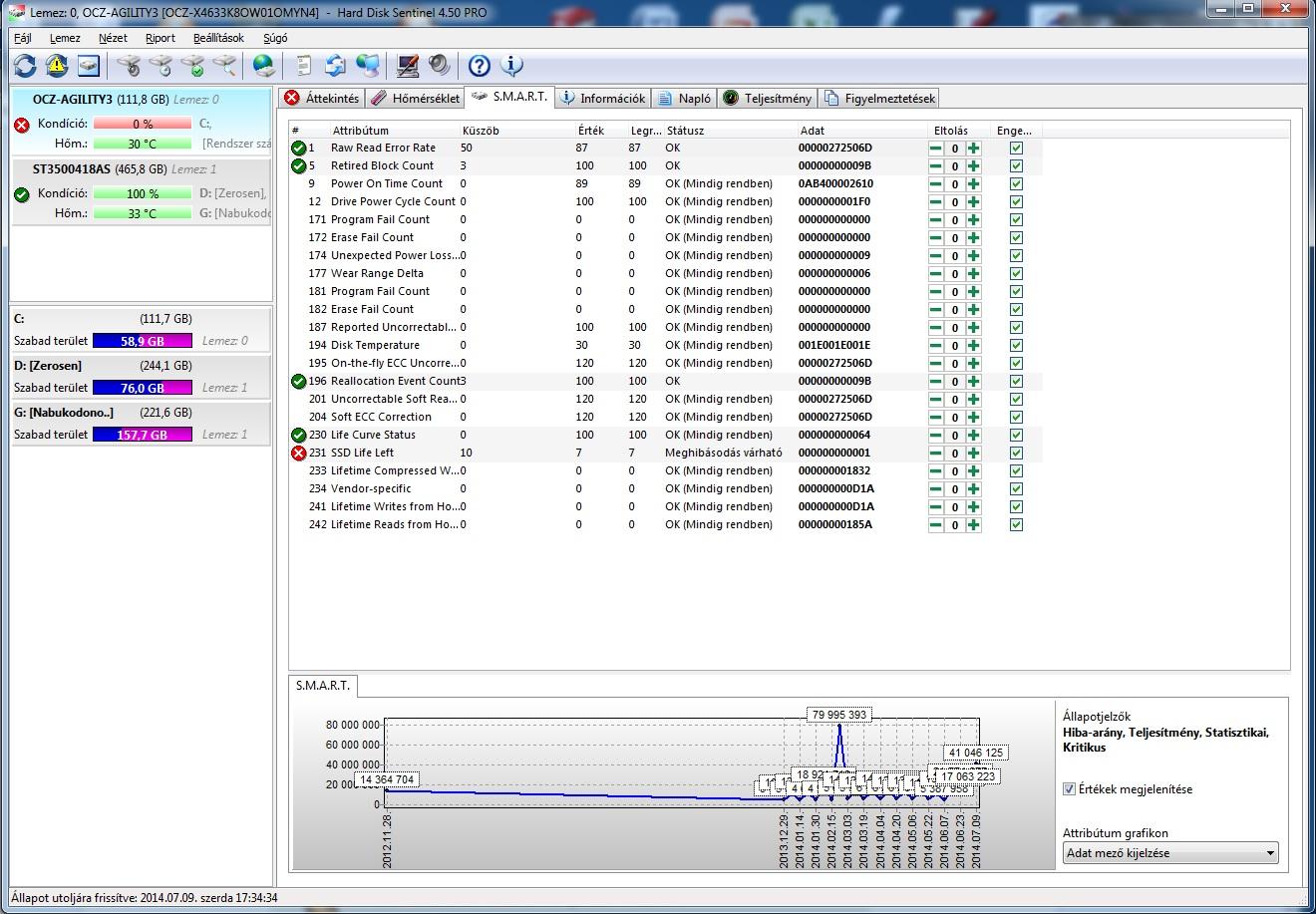Click the red error icon of OCZ-AGILITY3

point(22,125)
